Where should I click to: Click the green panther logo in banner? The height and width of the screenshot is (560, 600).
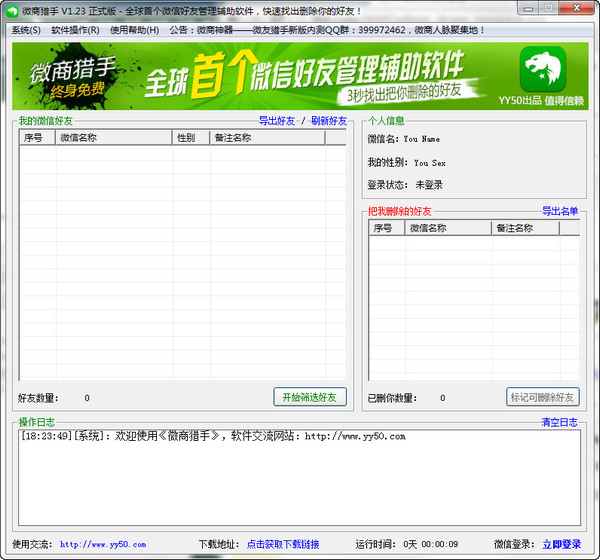click(x=543, y=69)
